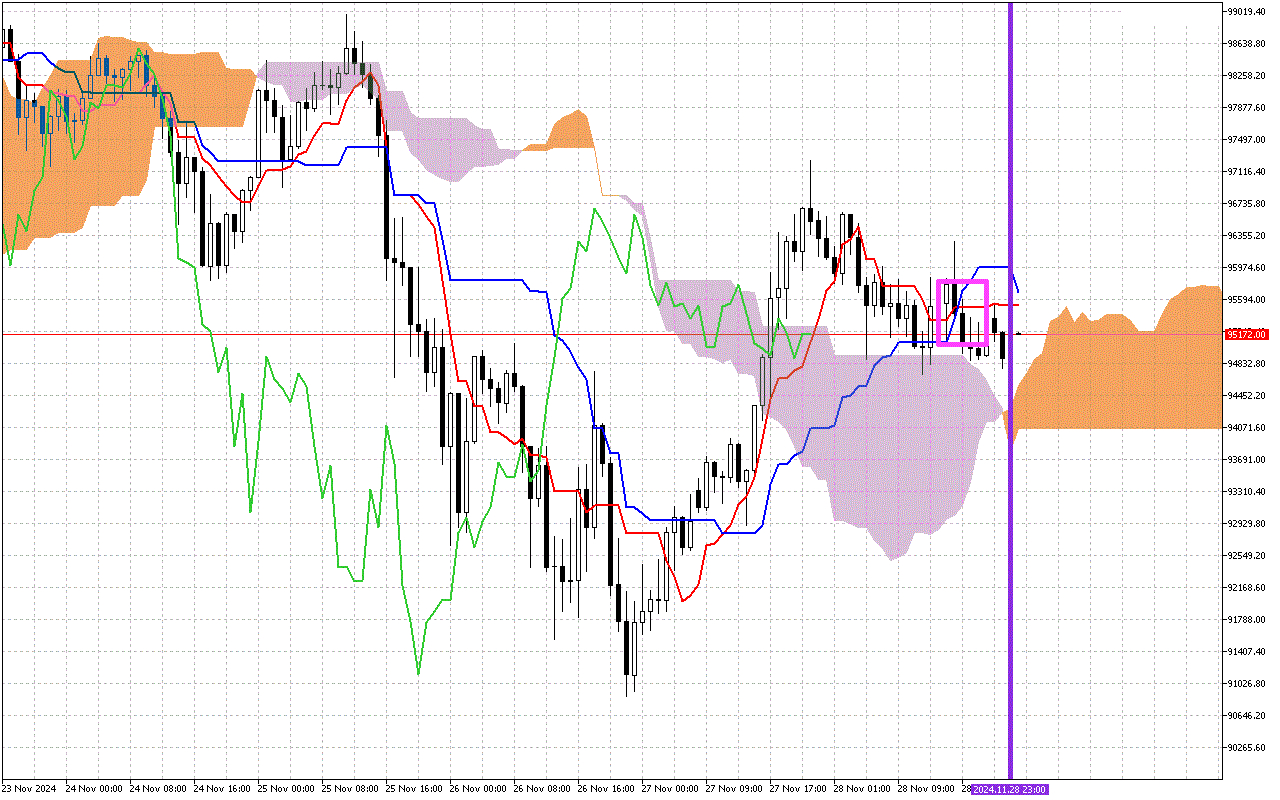The width and height of the screenshot is (1280, 800).
Task: Click the 24 Nov 00:00 time label
Action: tap(94, 789)
